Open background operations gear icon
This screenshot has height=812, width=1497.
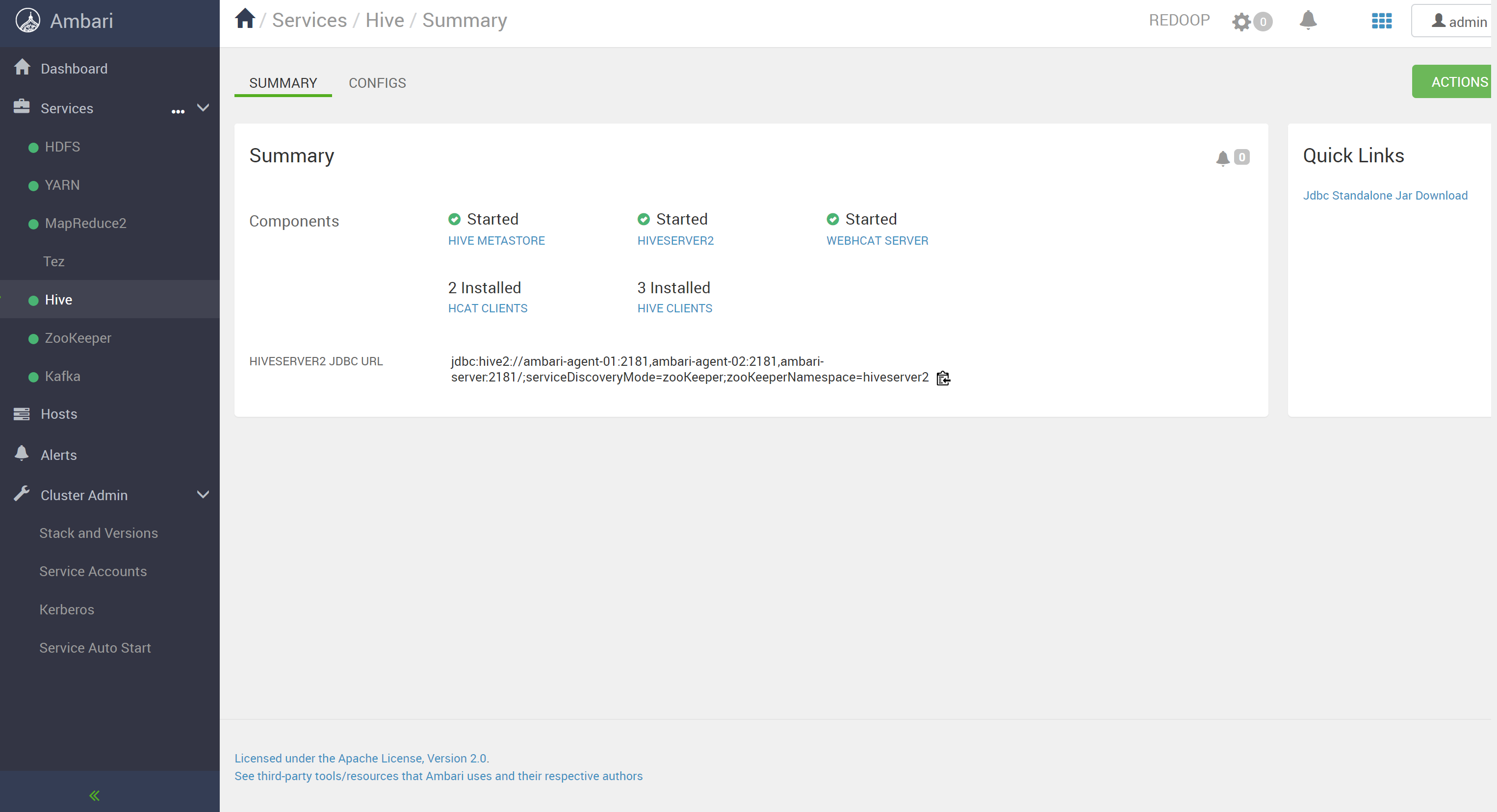[x=1241, y=22]
